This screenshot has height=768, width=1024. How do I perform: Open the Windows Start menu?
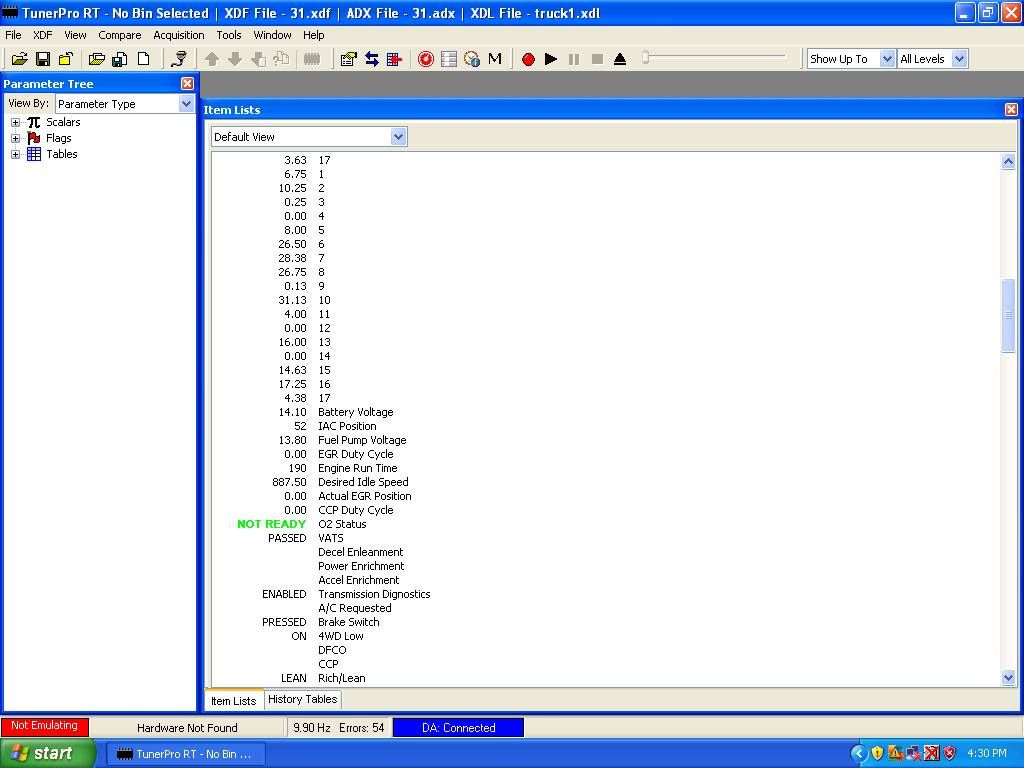(x=48, y=754)
